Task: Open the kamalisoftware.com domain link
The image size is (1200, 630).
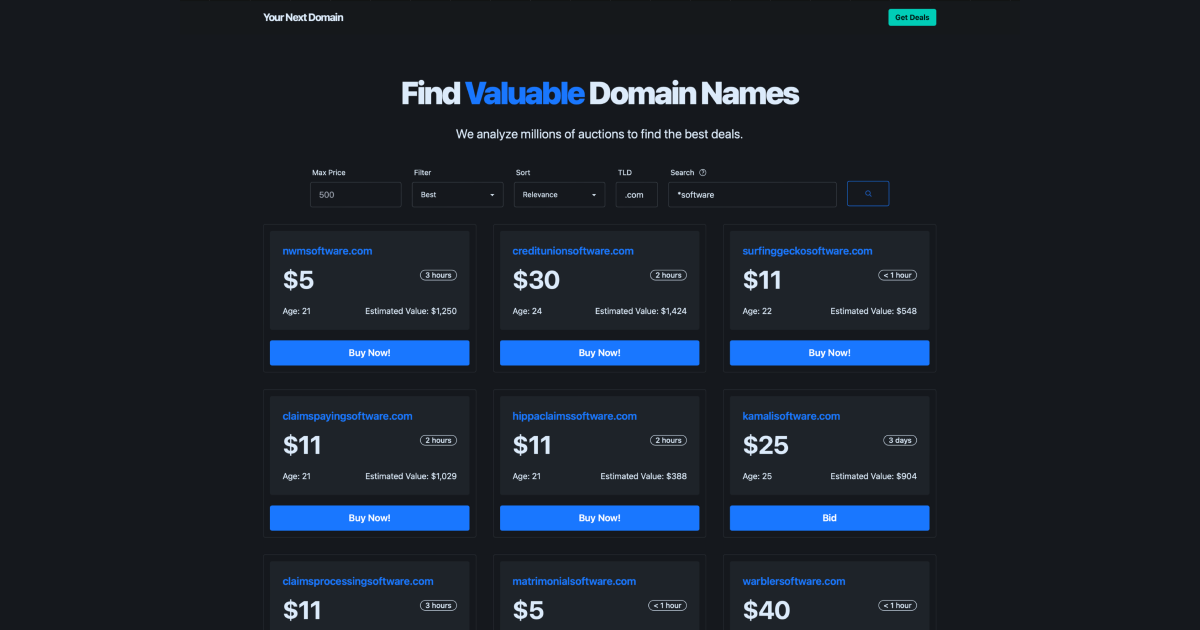Action: coord(792,416)
